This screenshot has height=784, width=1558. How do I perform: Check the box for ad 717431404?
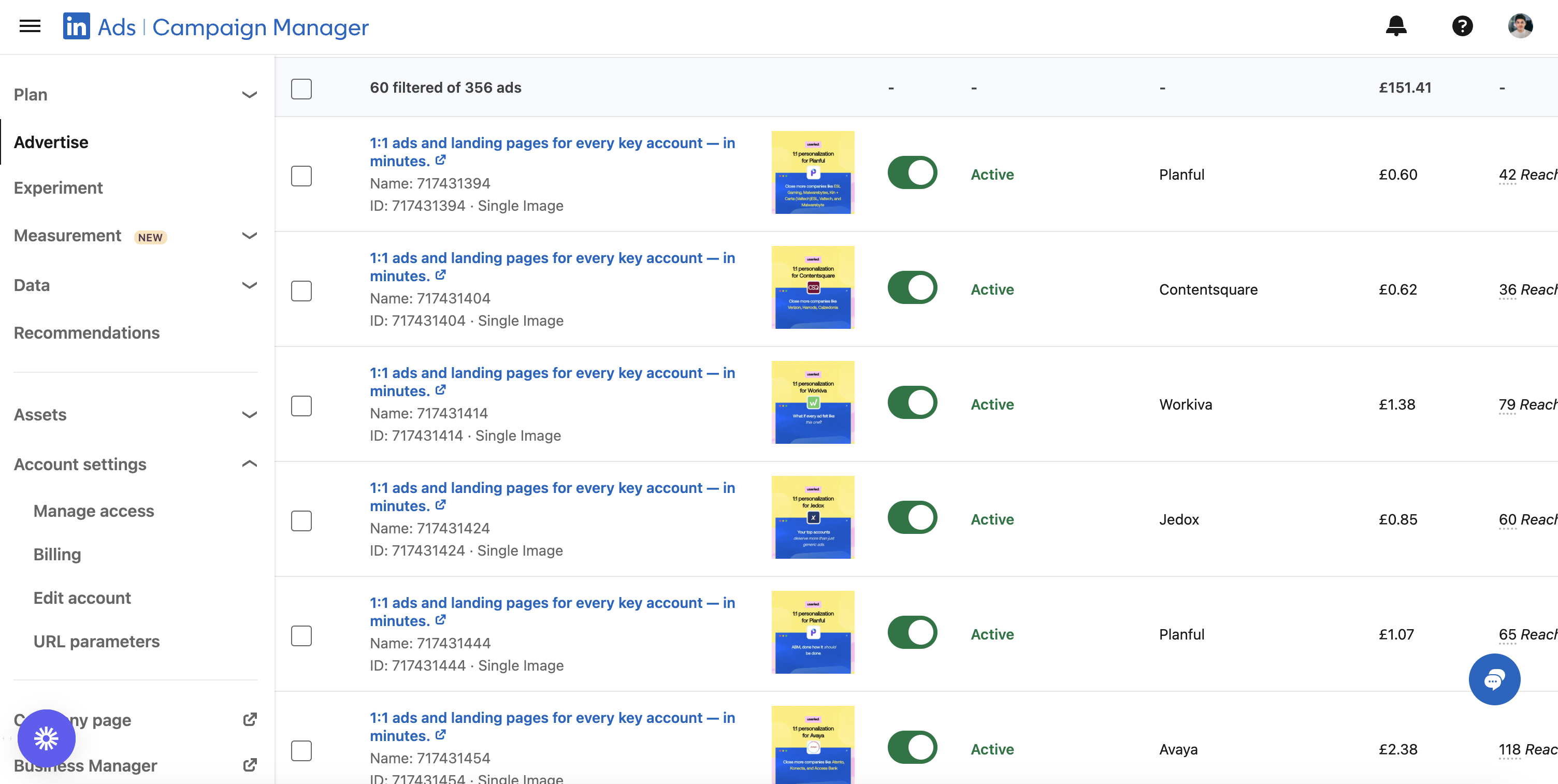click(x=301, y=291)
